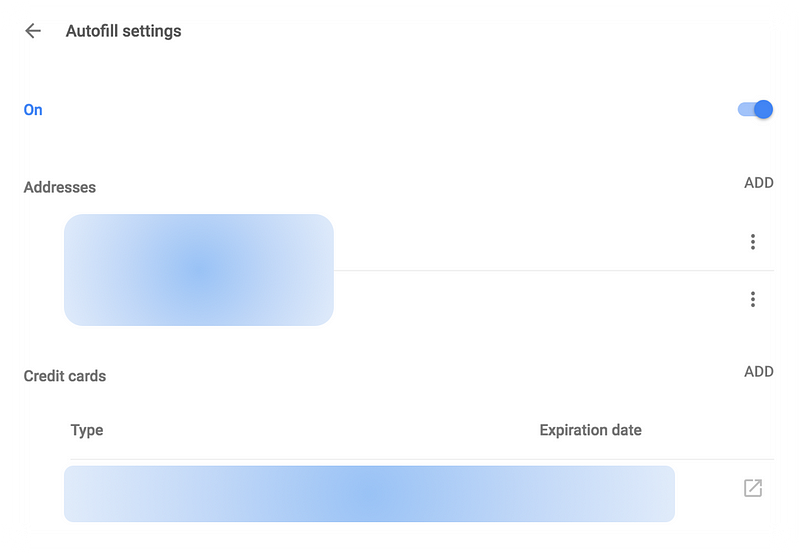Click the Credit cards section heading
The width and height of the screenshot is (800, 554).
pos(65,376)
